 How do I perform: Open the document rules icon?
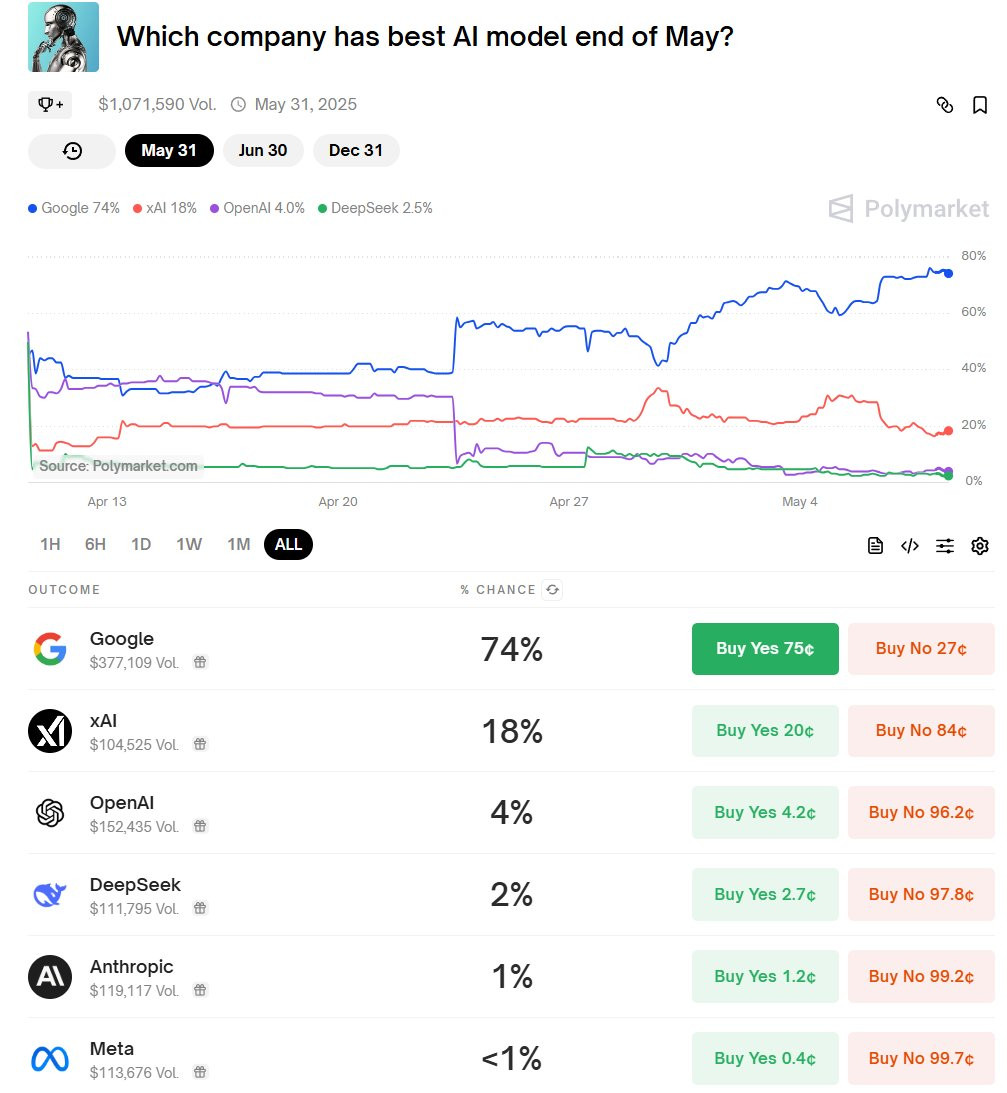[x=875, y=545]
